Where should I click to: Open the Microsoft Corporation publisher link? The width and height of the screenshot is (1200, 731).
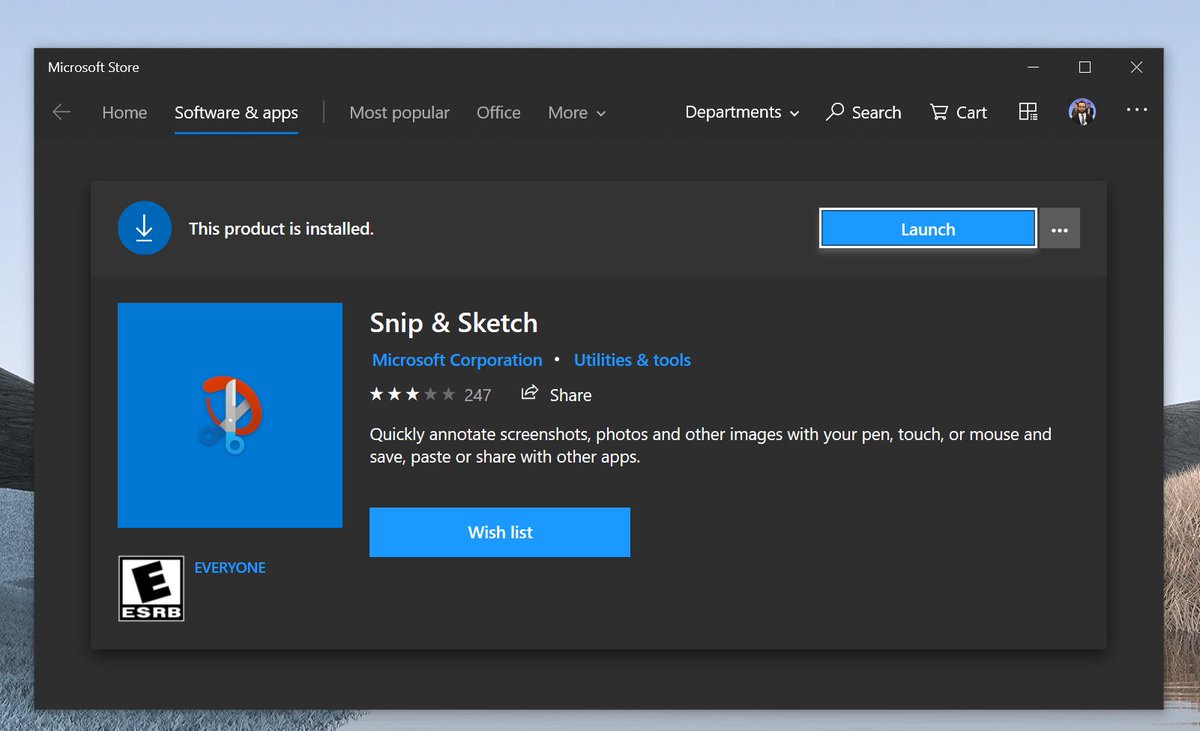457,360
